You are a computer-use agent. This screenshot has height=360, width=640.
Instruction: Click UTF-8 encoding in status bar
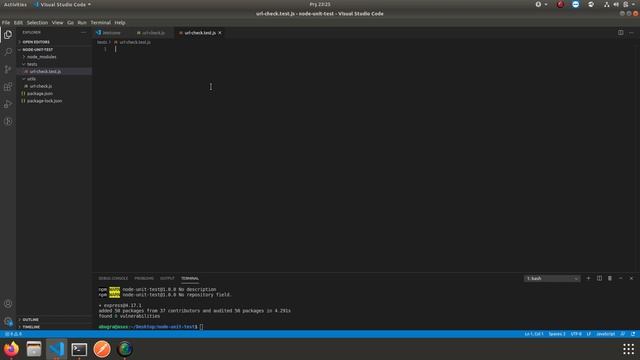tap(576, 334)
